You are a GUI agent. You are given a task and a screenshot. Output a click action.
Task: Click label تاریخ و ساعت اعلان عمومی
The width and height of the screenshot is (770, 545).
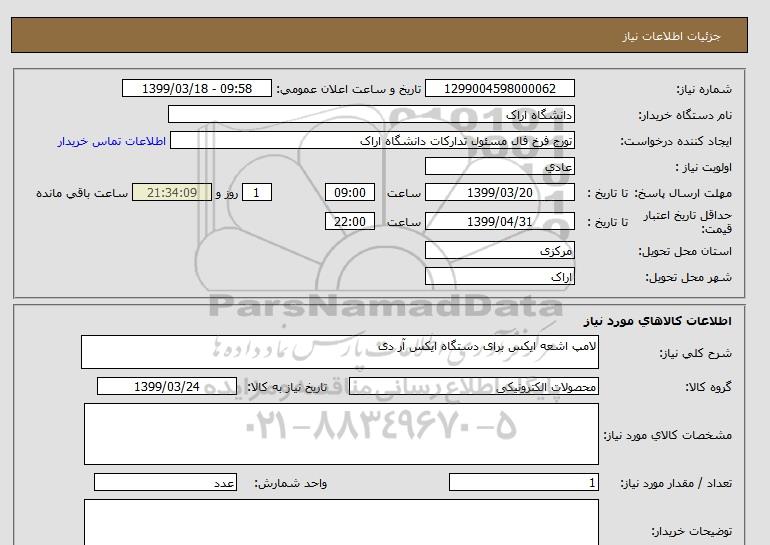349,89
